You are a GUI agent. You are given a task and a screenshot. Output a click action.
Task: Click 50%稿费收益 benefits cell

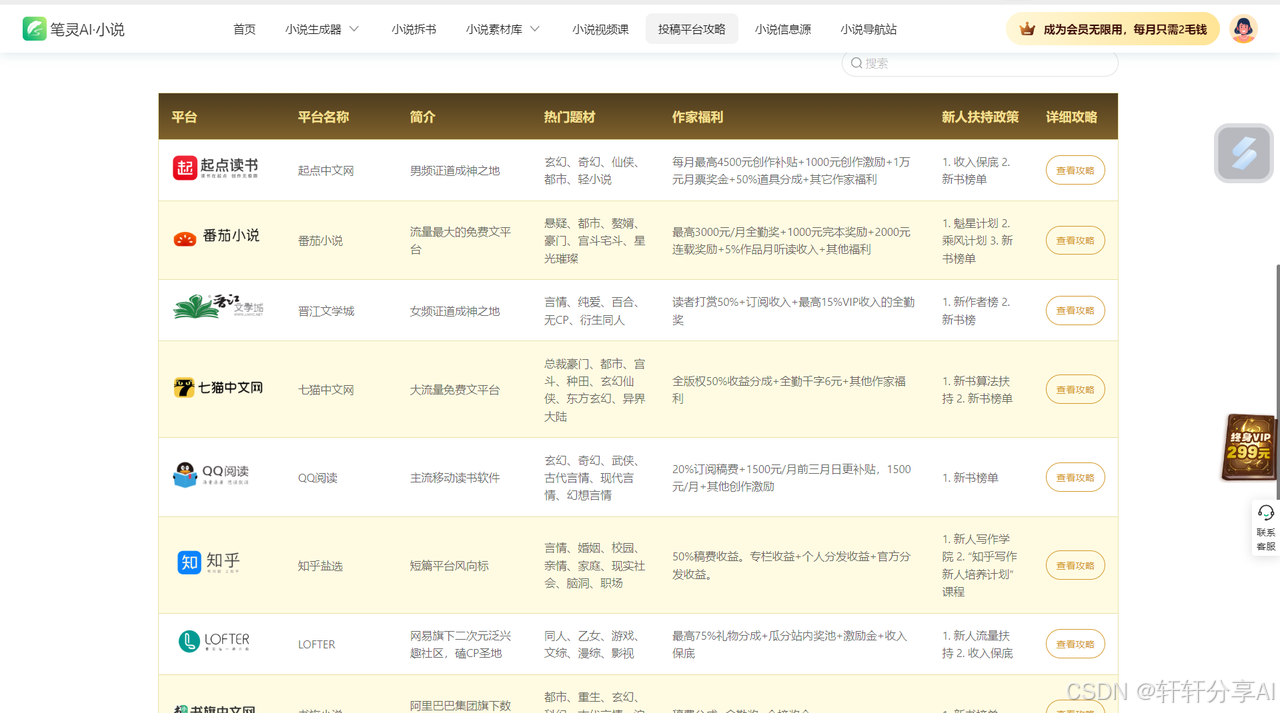coord(791,565)
